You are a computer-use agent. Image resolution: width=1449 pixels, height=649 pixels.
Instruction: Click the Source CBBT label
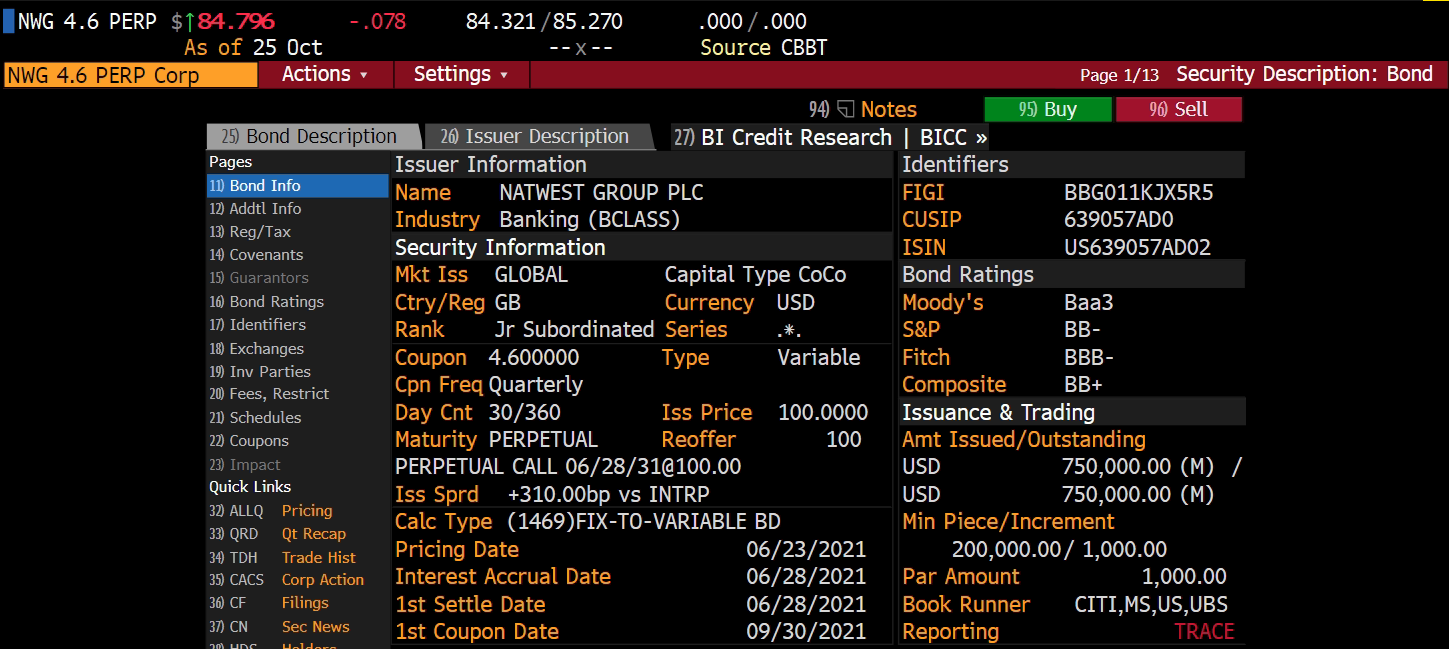764,48
